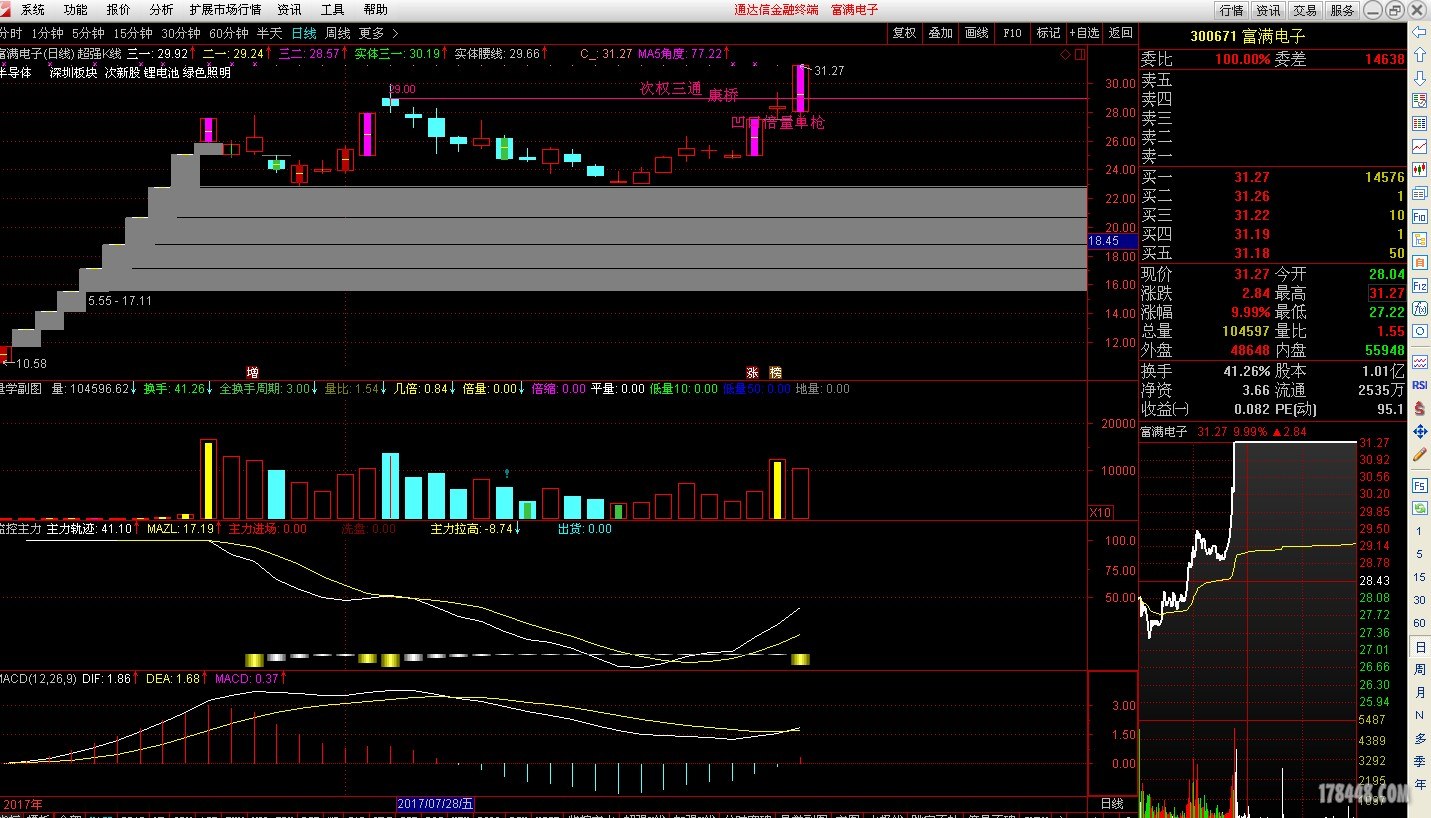Select 15 minute period in right sidebar
The height and width of the screenshot is (818, 1431).
pyautogui.click(x=1419, y=577)
